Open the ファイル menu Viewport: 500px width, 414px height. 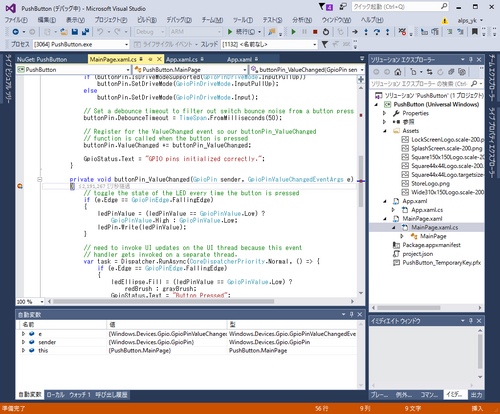coord(16,20)
